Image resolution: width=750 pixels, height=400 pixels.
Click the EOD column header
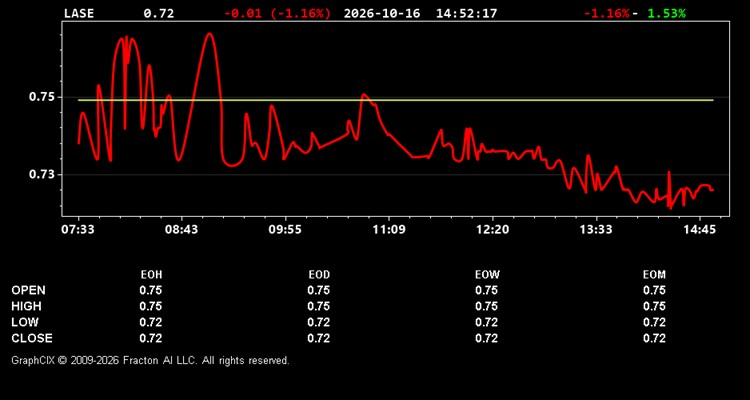319,275
